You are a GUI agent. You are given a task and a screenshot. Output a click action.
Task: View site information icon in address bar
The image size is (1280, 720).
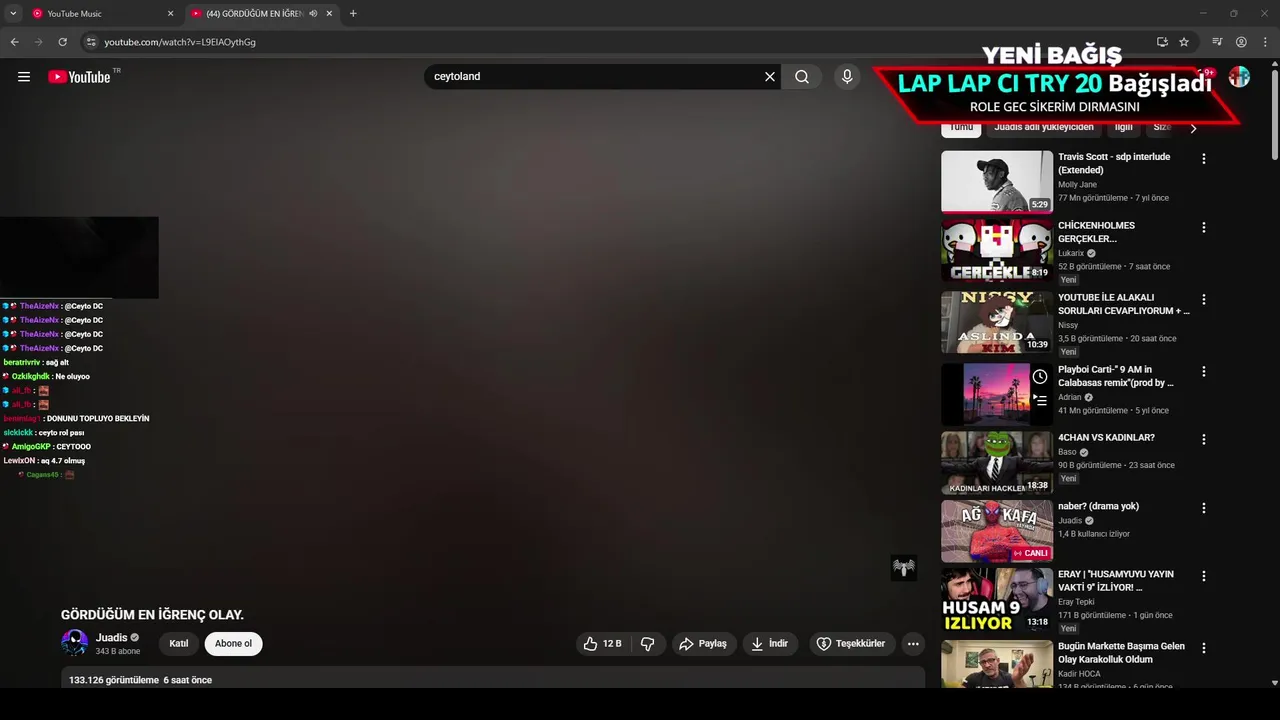click(x=91, y=42)
